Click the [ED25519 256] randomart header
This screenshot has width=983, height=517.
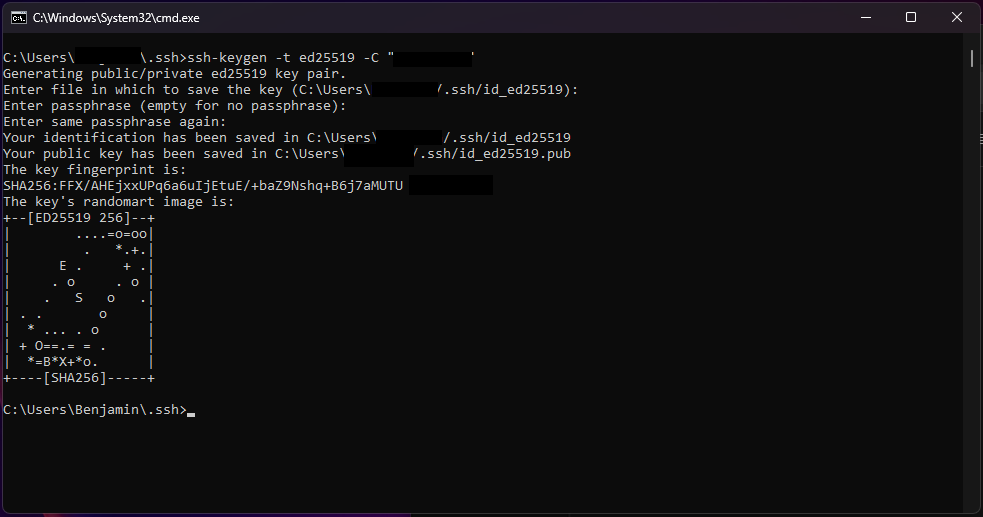click(x=79, y=217)
